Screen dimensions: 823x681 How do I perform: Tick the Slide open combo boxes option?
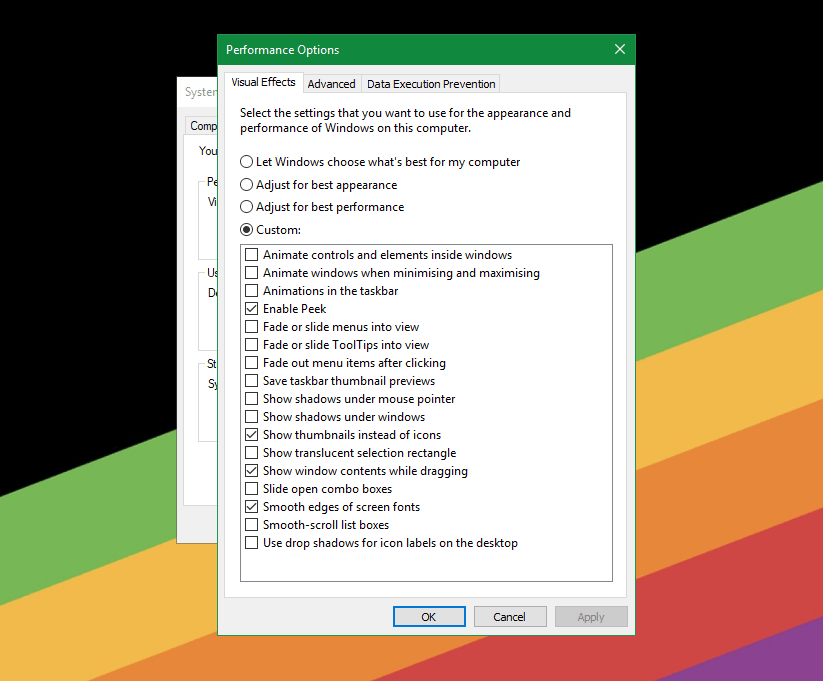(251, 489)
